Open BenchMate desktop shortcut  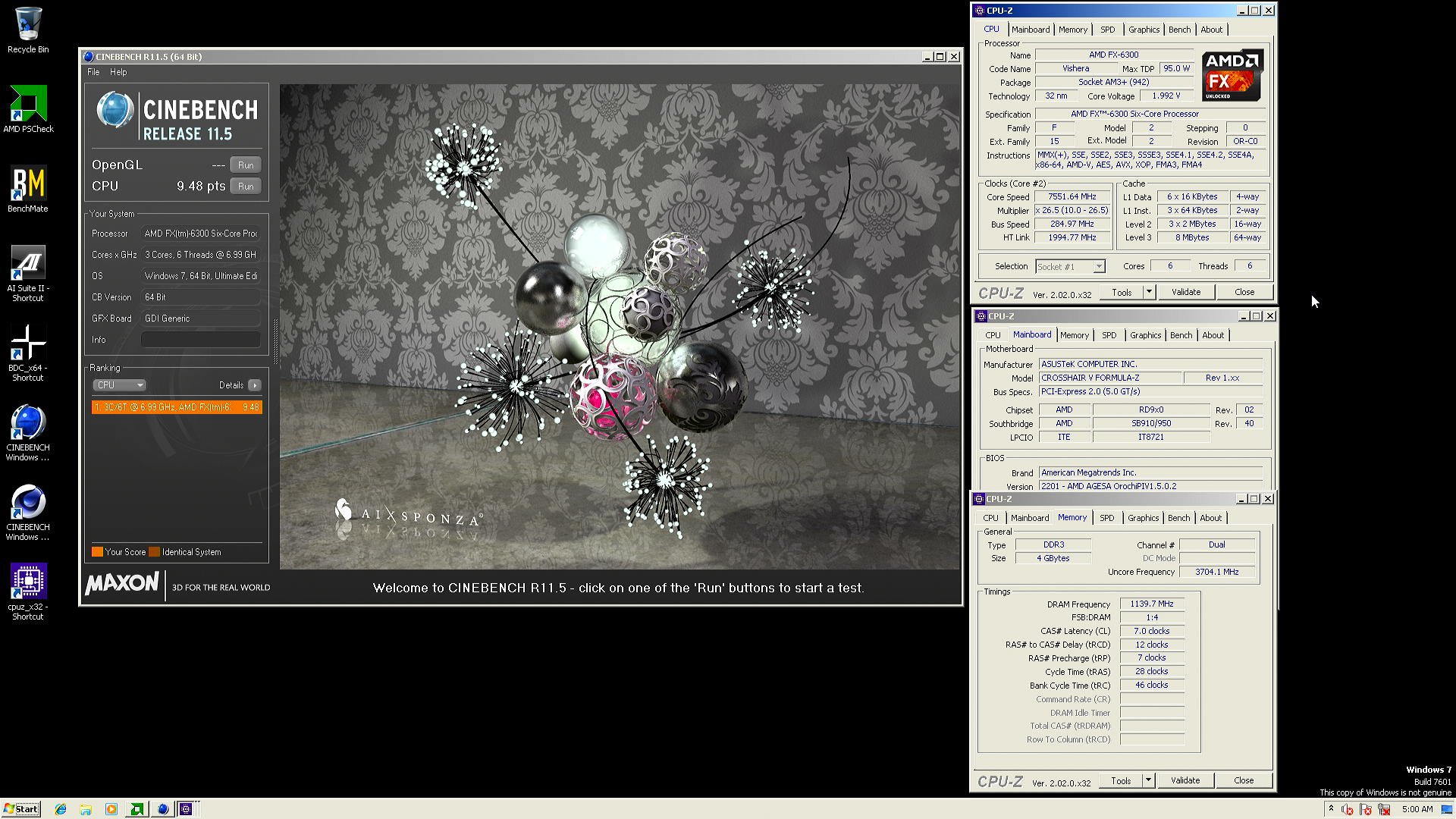click(28, 190)
